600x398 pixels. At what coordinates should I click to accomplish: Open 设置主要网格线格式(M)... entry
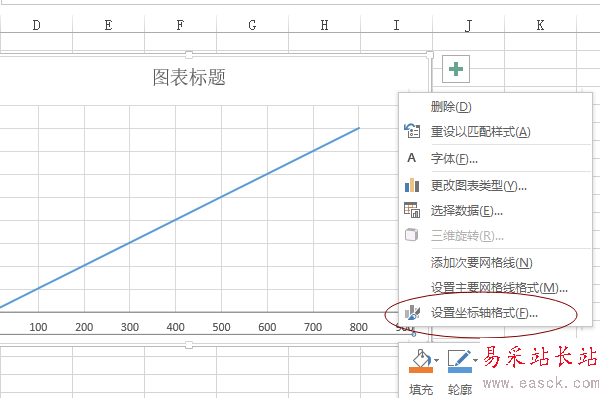click(x=499, y=288)
